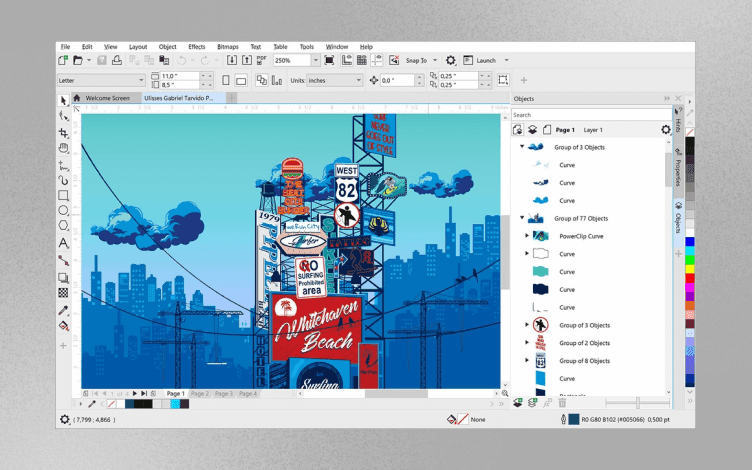Select the Interactive Fill tool
Viewport: 752px width, 470px height.
(63, 326)
